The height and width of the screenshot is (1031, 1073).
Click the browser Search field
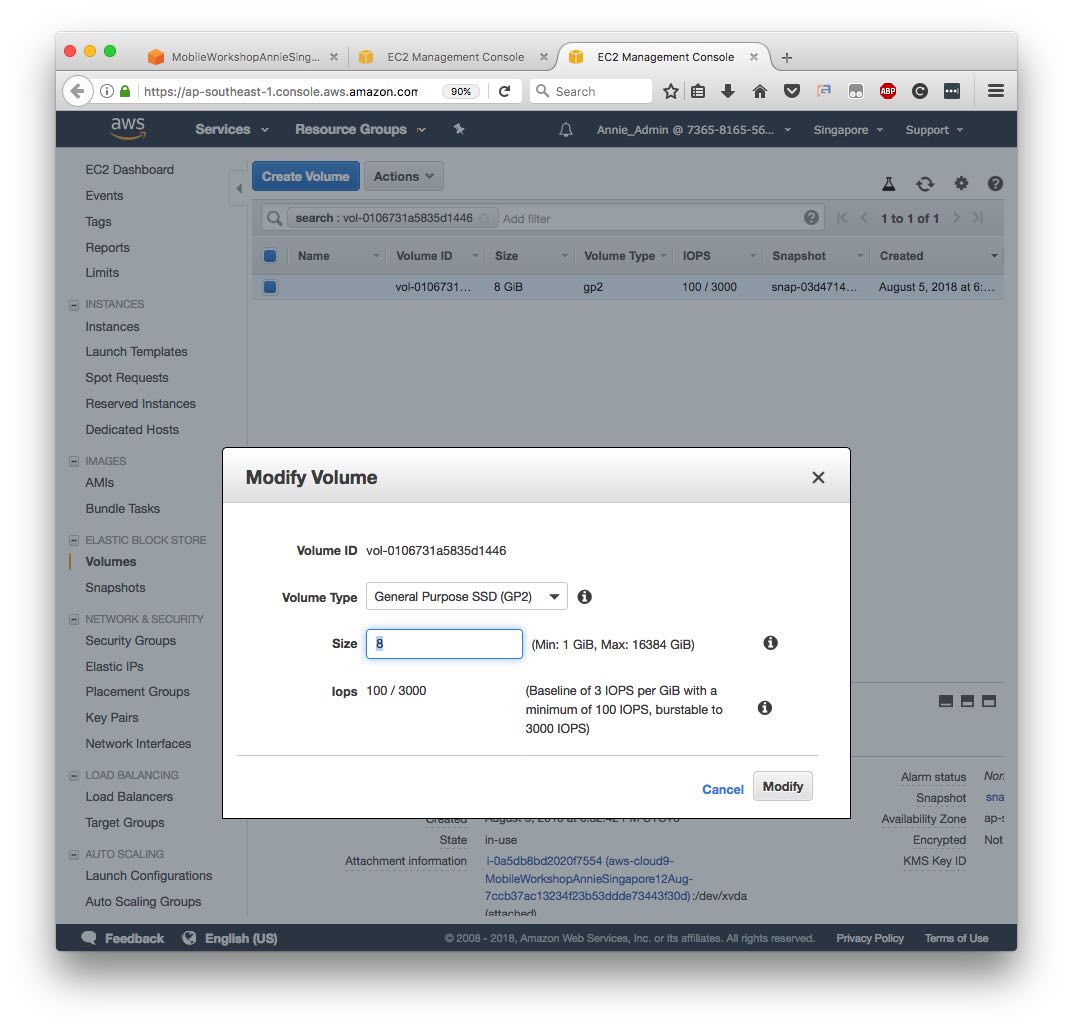point(591,91)
